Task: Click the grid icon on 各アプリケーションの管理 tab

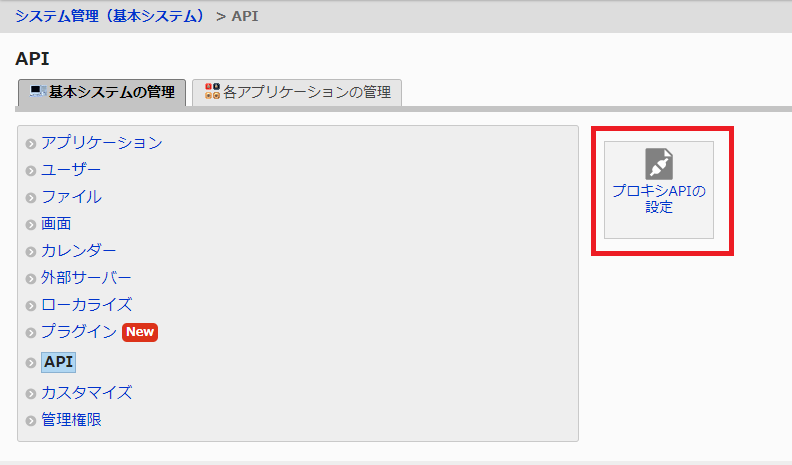Action: pyautogui.click(x=211, y=92)
